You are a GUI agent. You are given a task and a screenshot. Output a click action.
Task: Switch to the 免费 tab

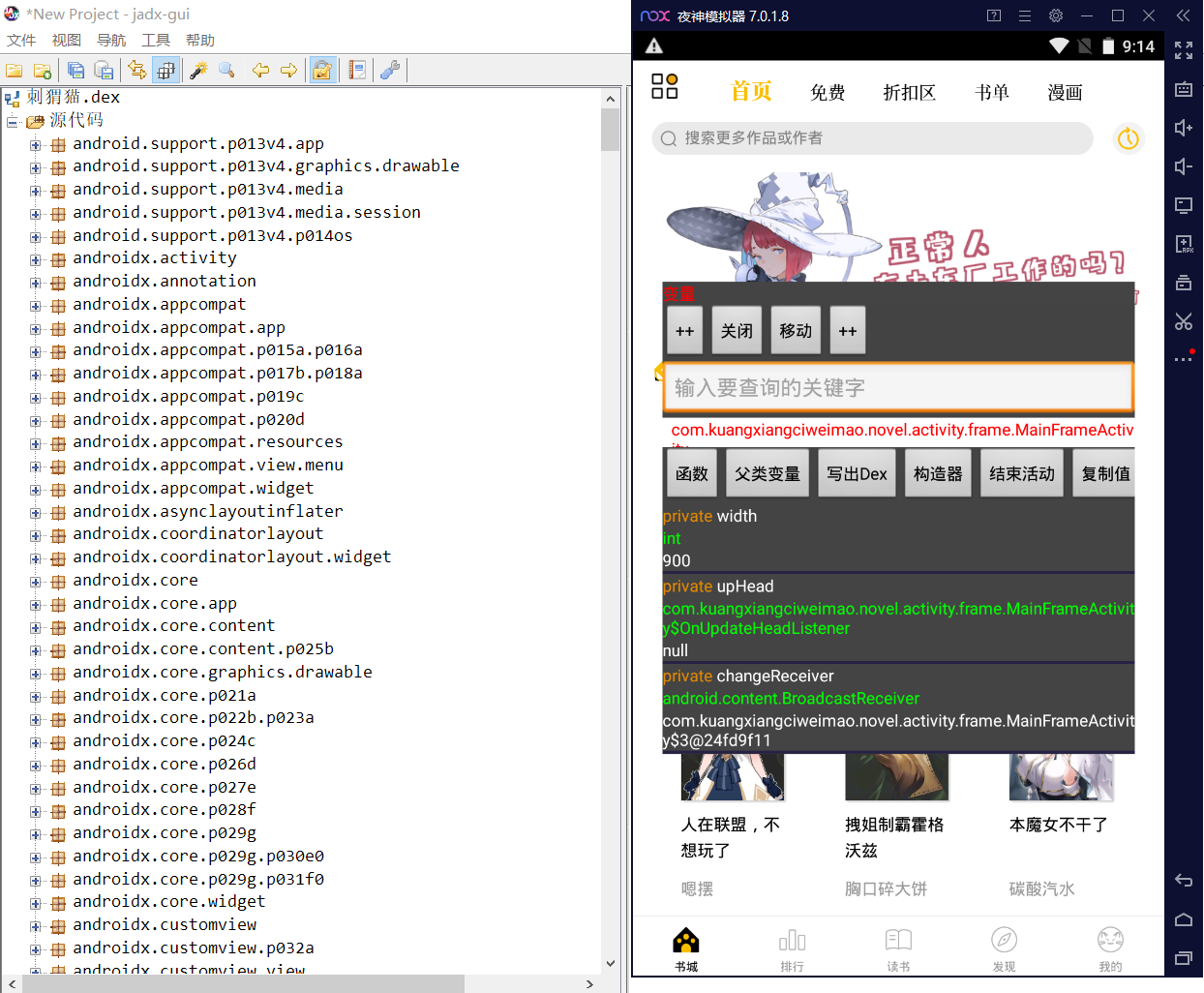[828, 93]
